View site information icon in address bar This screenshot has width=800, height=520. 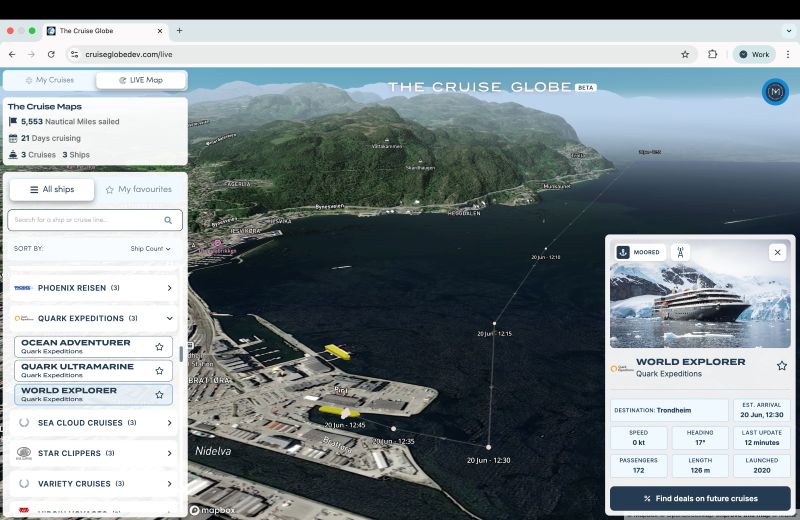pos(74,54)
